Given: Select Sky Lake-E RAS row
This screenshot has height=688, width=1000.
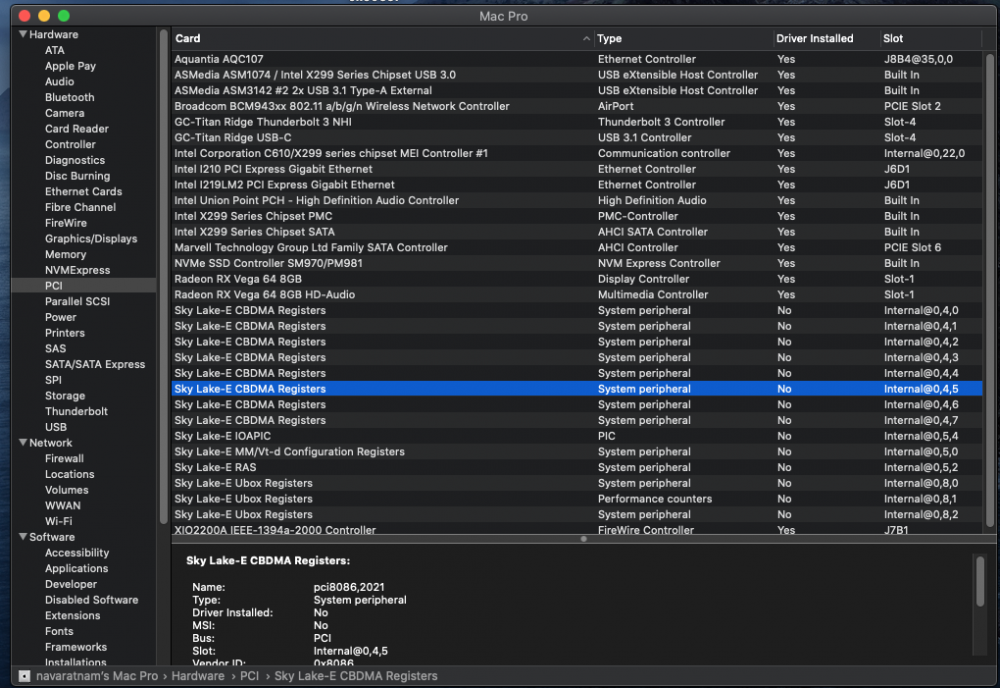Looking at the screenshot, I should point(577,467).
